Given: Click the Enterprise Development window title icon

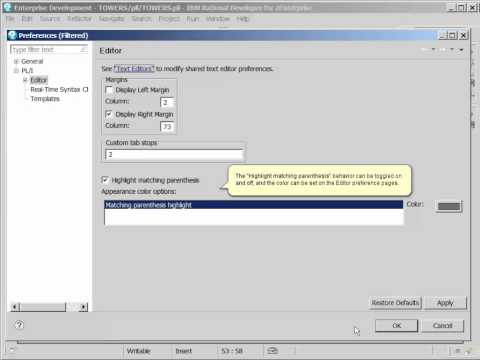Looking at the screenshot, I should coord(7,7).
